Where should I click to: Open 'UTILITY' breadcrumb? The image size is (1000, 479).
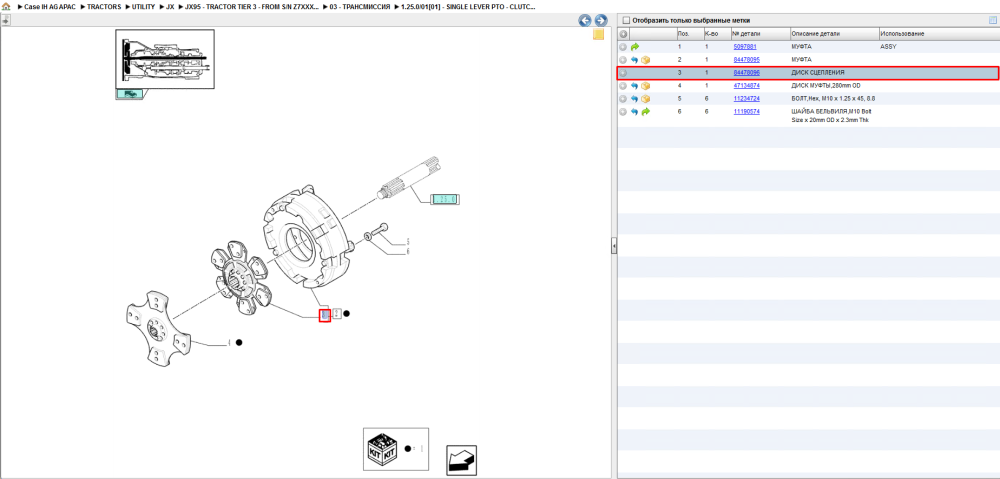click(x=143, y=6)
